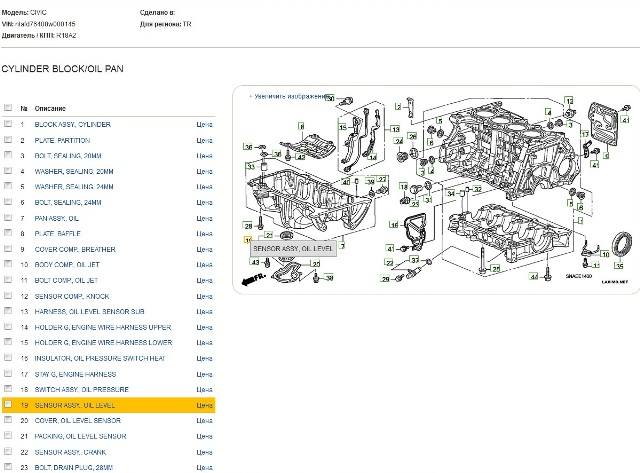Select callout number 33 on the diagram

[251, 166]
